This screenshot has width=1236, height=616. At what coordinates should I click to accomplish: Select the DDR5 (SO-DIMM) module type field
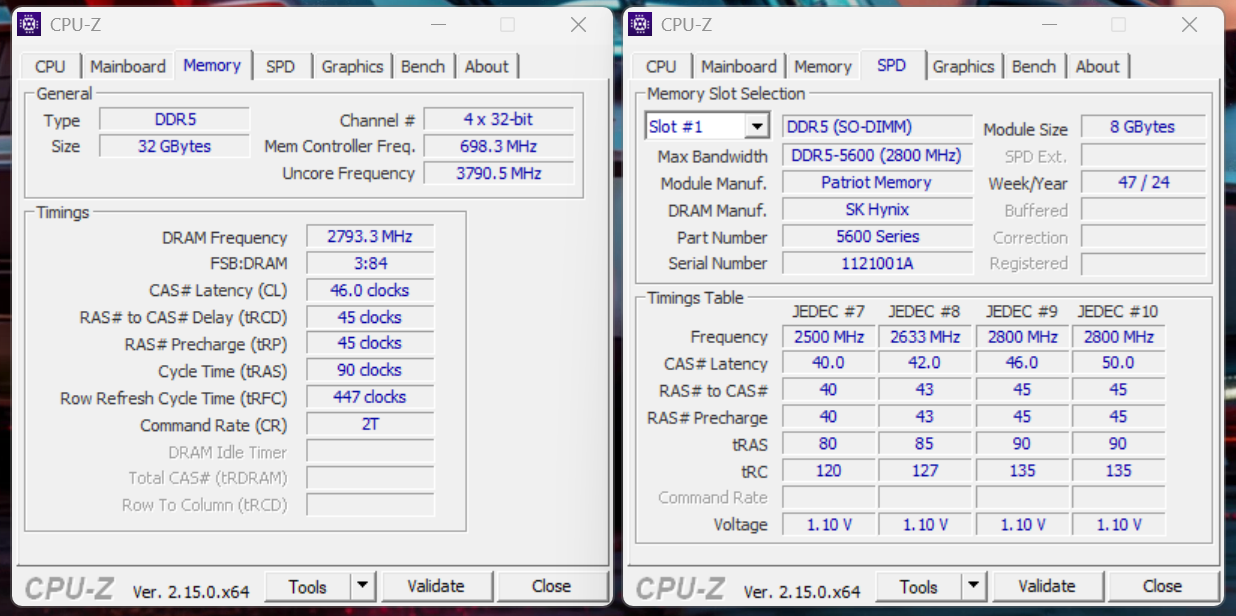[x=877, y=127]
